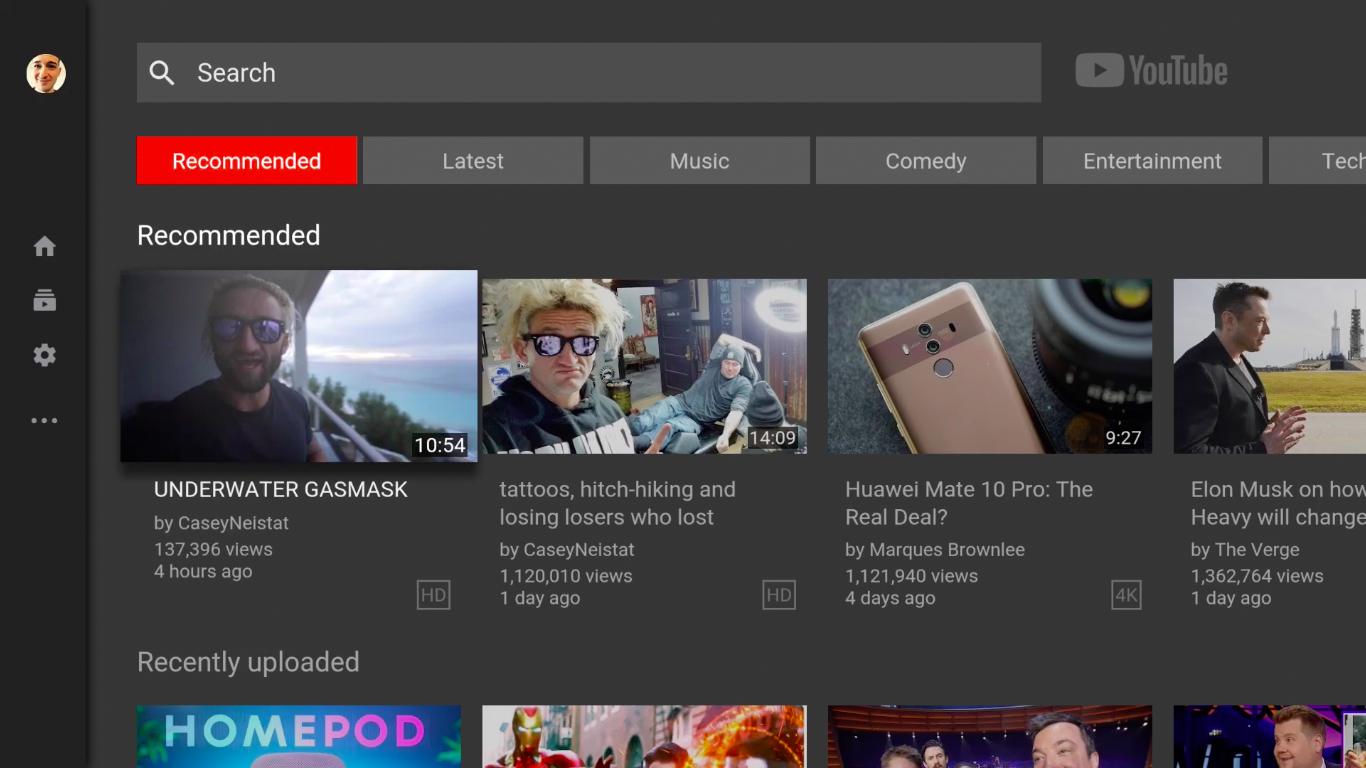Open the Jimmy Fallon talk show thumbnail
Screen dimensions: 1366x768
pos(990,737)
